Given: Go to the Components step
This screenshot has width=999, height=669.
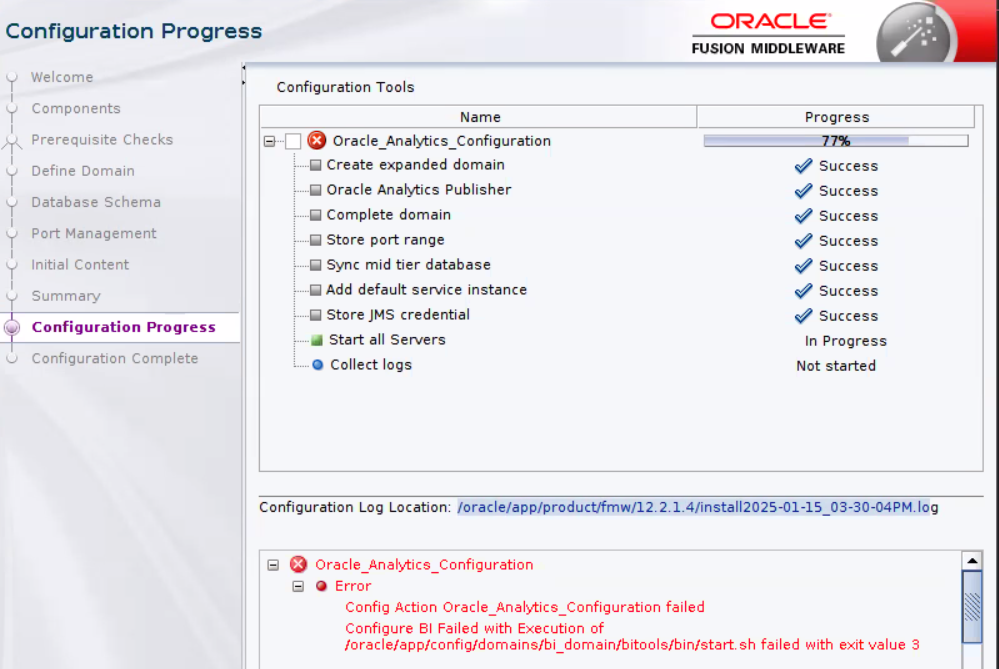Looking at the screenshot, I should point(76,108).
